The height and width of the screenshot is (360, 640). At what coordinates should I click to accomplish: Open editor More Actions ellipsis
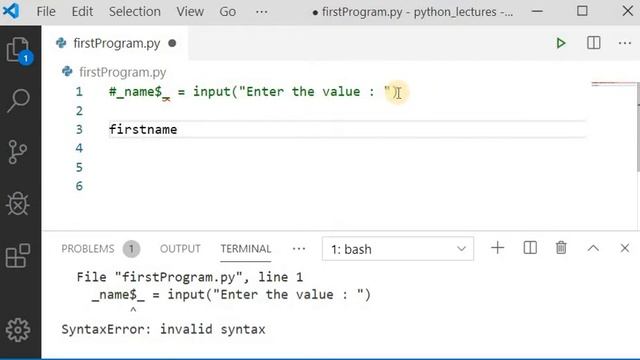pos(625,43)
